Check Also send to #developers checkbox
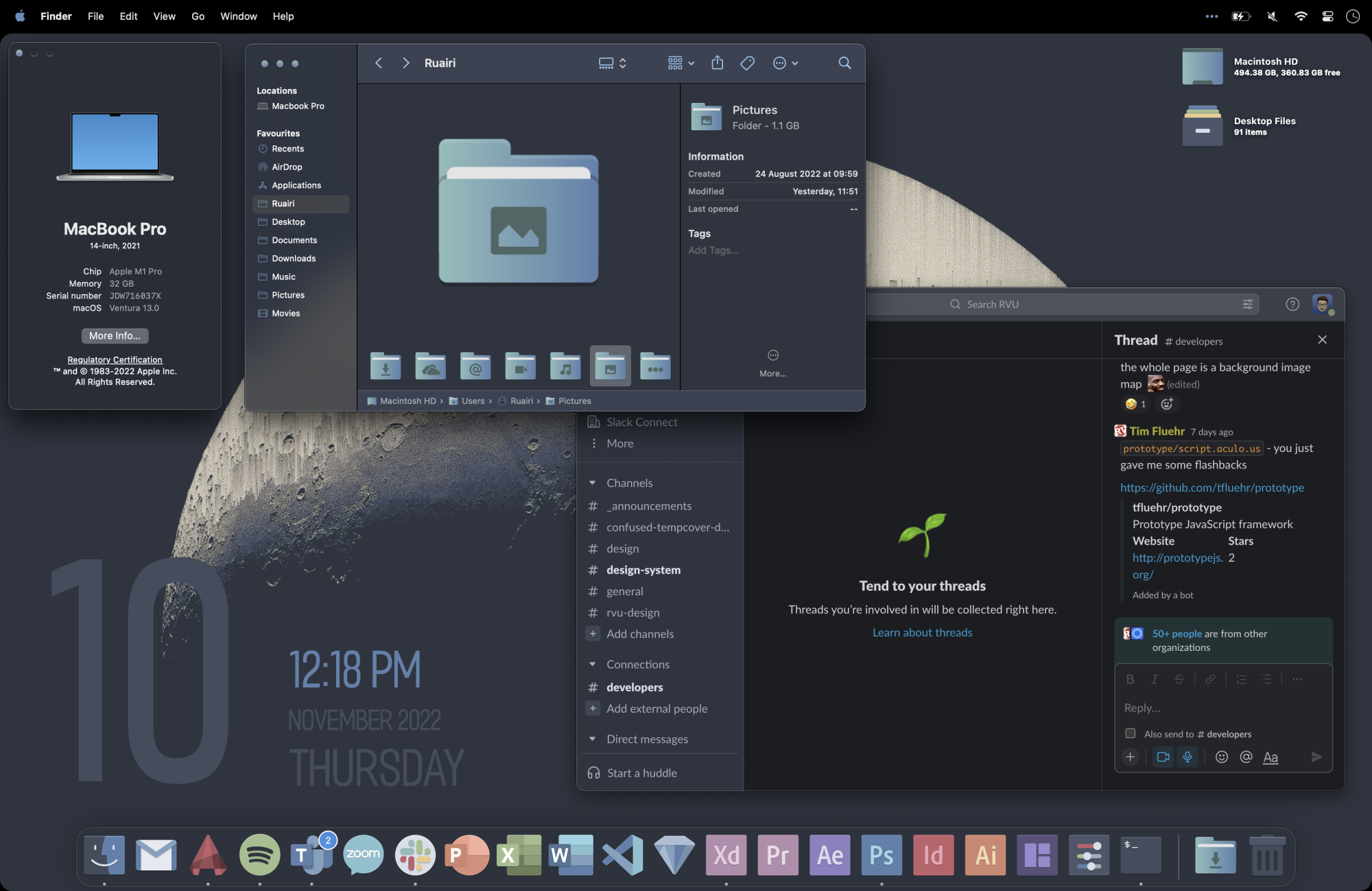1372x891 pixels. (1131, 733)
